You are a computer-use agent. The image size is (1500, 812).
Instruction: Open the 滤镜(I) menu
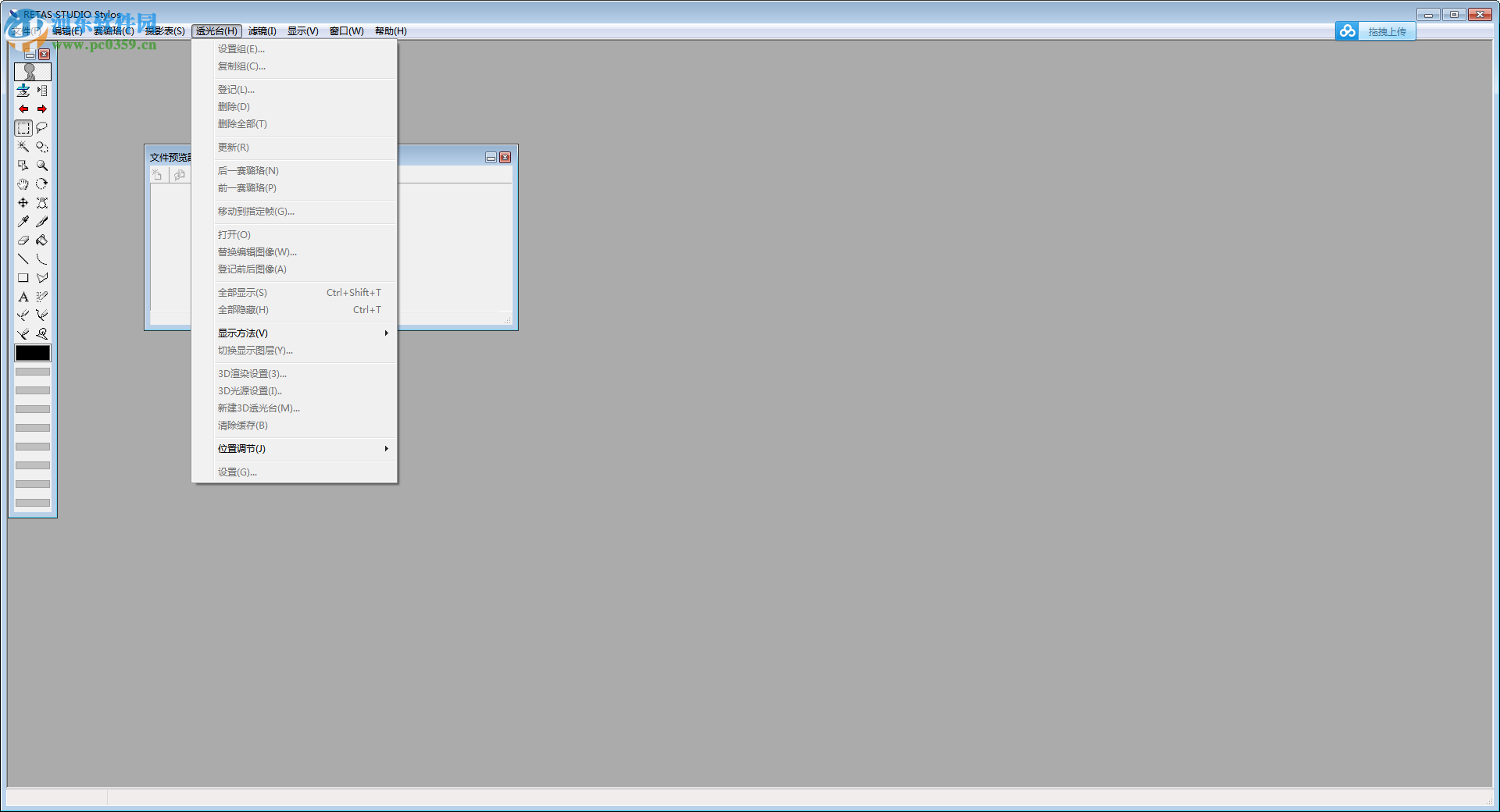pos(262,31)
